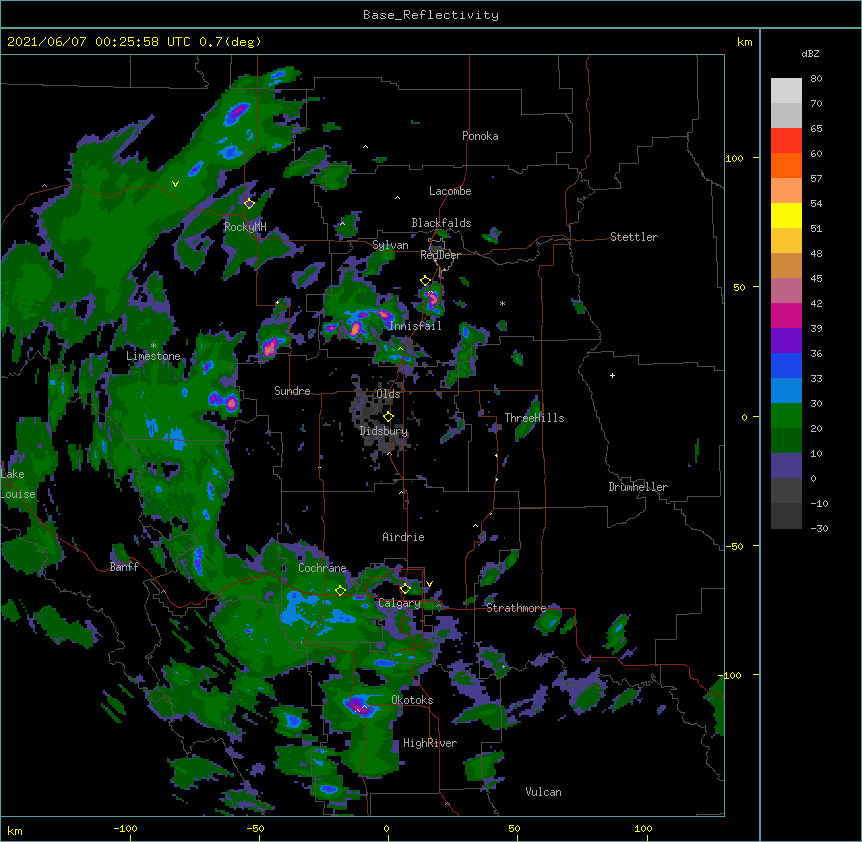Click the -50 tick label on the bottom axis

[255, 828]
